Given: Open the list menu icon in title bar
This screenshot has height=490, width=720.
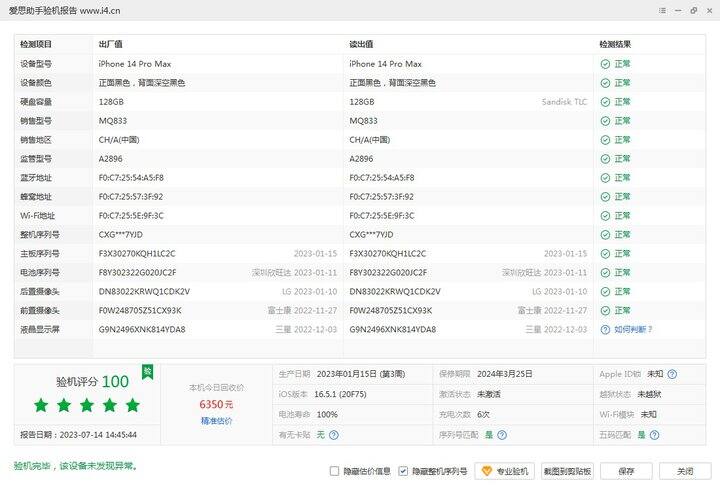Looking at the screenshot, I should pyautogui.click(x=662, y=10).
